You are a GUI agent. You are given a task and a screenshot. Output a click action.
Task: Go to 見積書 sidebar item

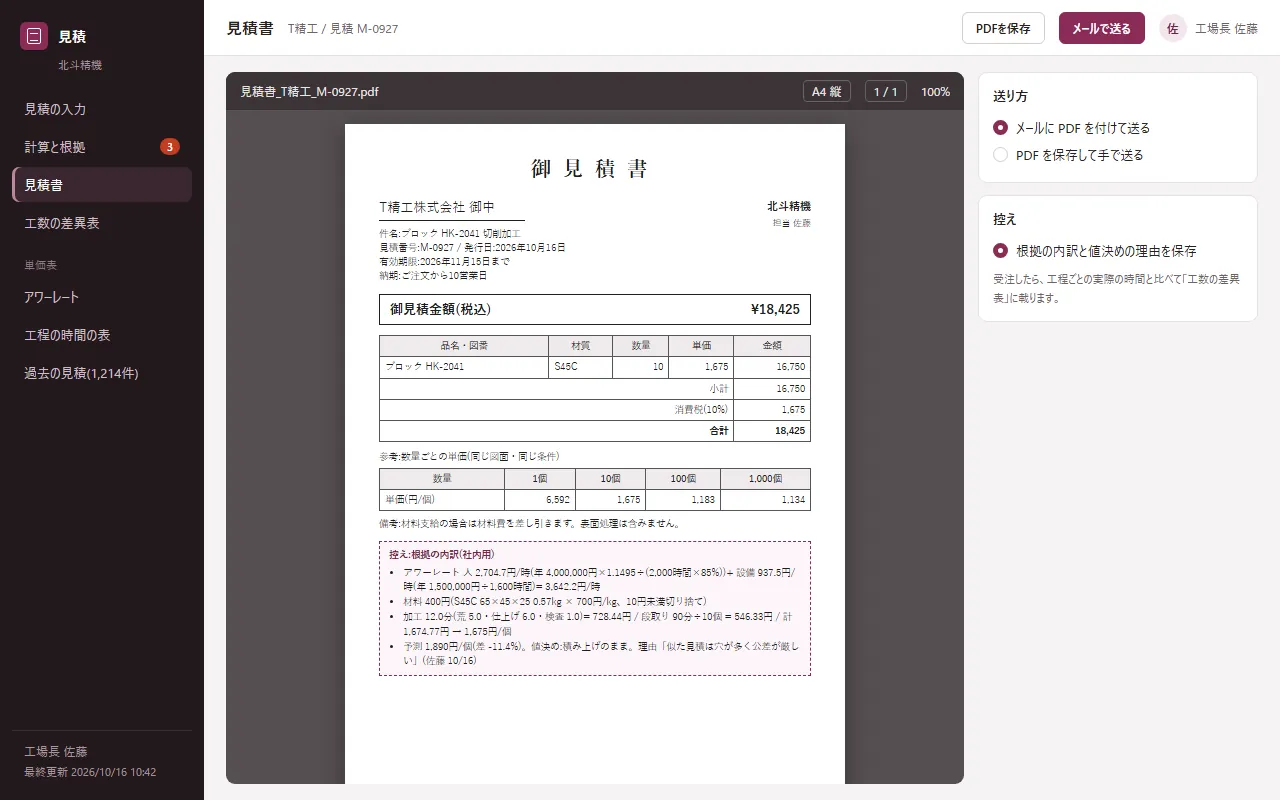(x=102, y=185)
